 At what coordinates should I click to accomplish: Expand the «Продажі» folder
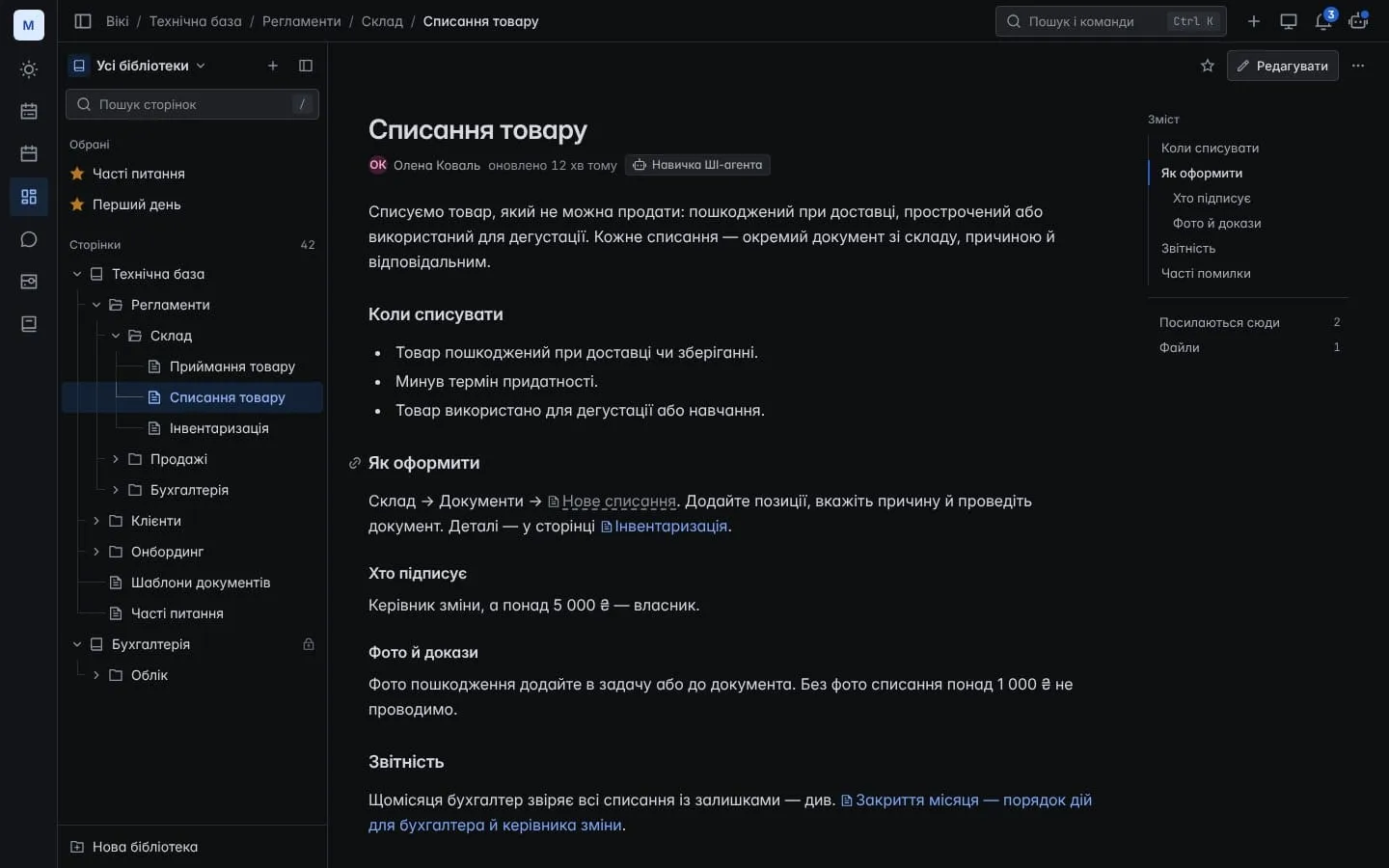tap(116, 459)
